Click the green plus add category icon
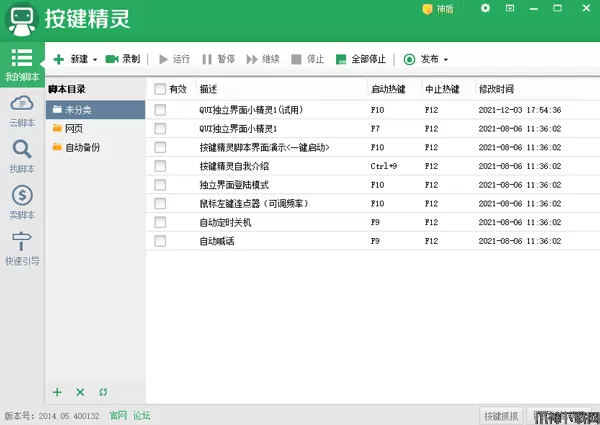 pos(57,392)
